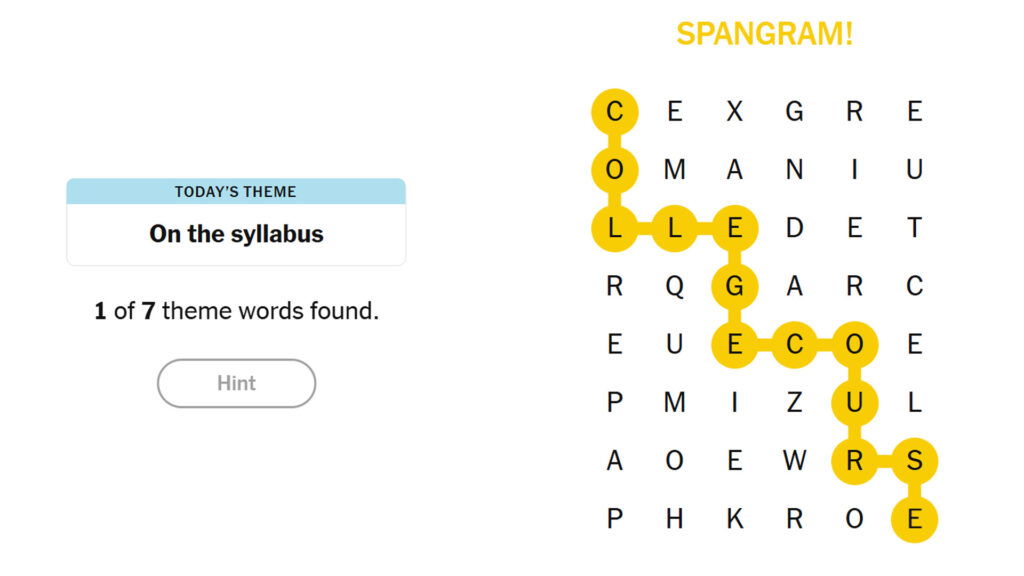Screen dimensions: 1024x576
Task: Tap the letter N tile
Action: 794,170
